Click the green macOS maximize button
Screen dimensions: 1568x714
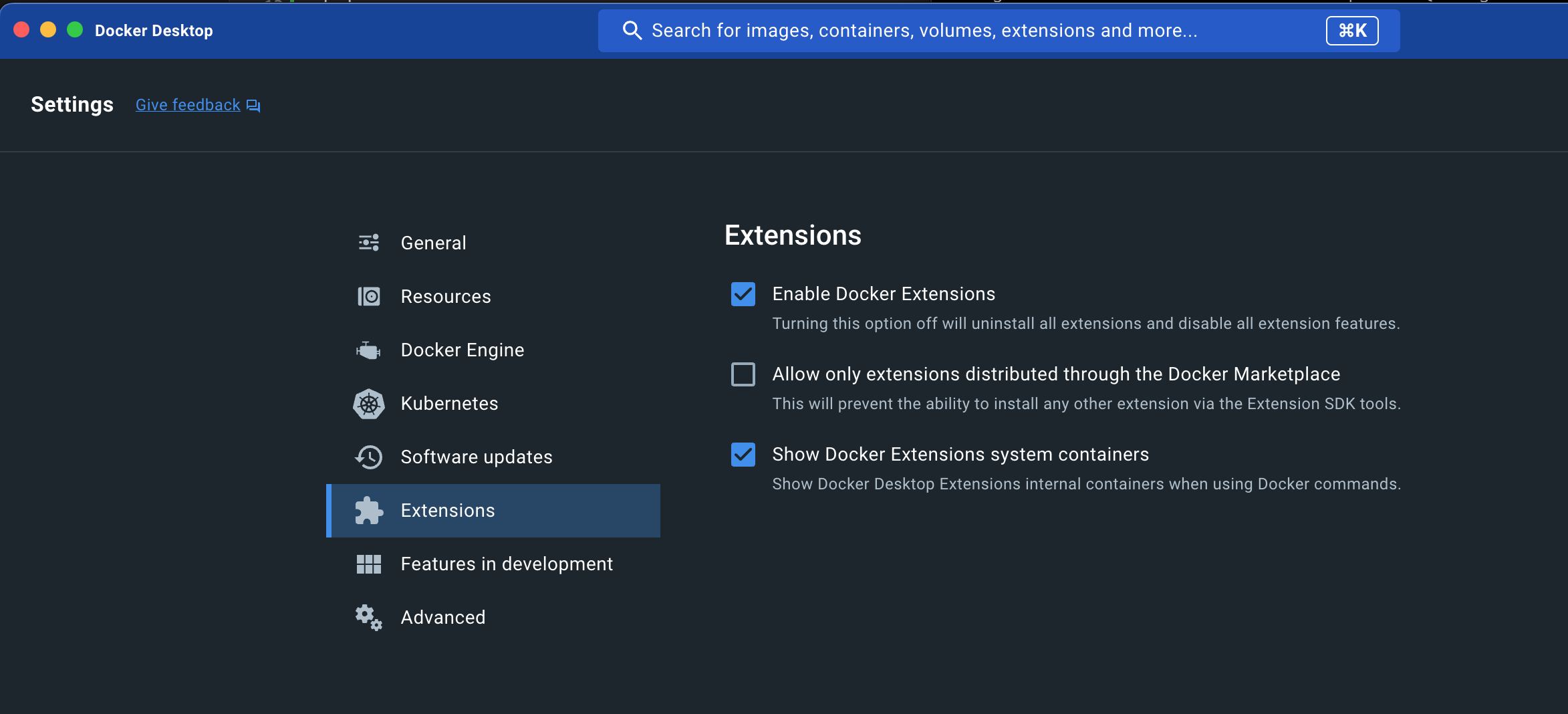pos(75,30)
